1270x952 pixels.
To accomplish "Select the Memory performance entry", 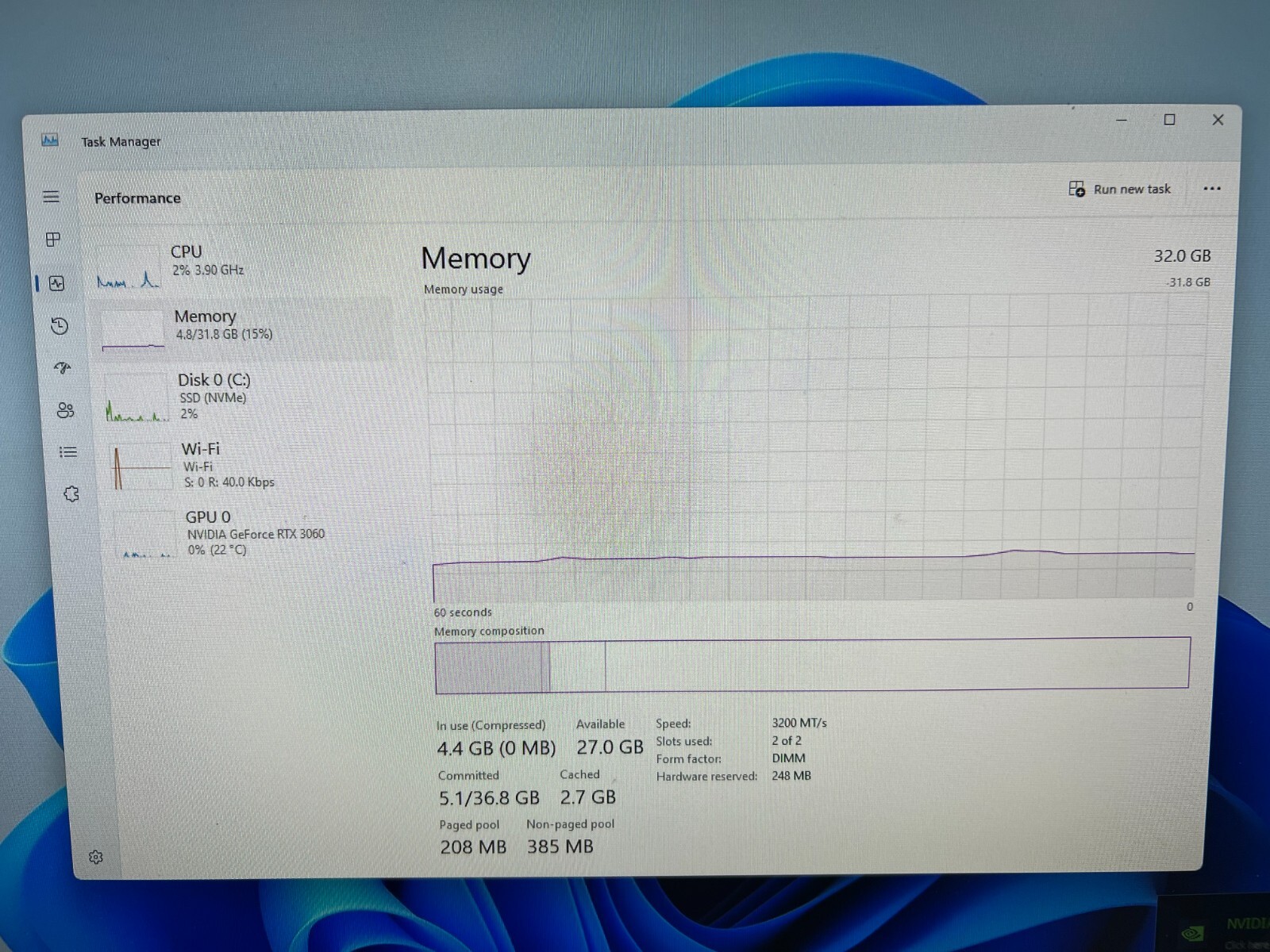I will click(x=244, y=328).
